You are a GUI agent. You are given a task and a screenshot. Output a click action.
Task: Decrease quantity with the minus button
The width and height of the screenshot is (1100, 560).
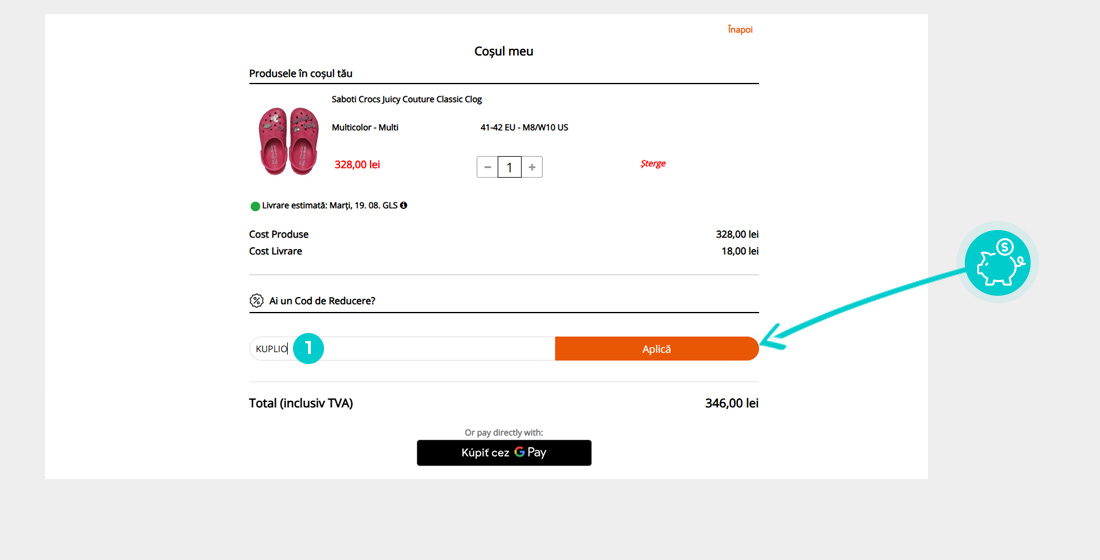click(487, 167)
